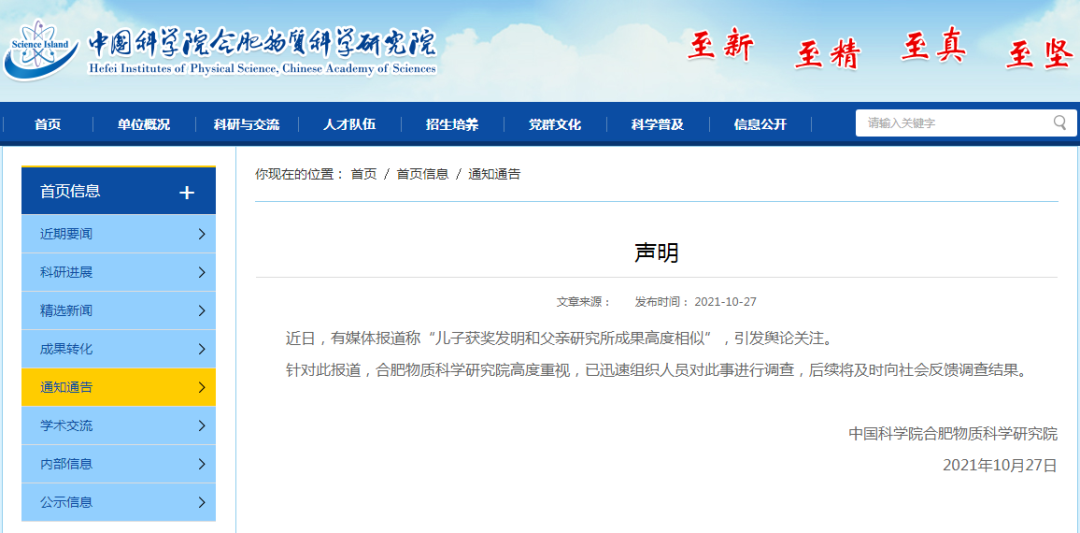Click the arrow icon beside 学术交流

[x=201, y=426]
